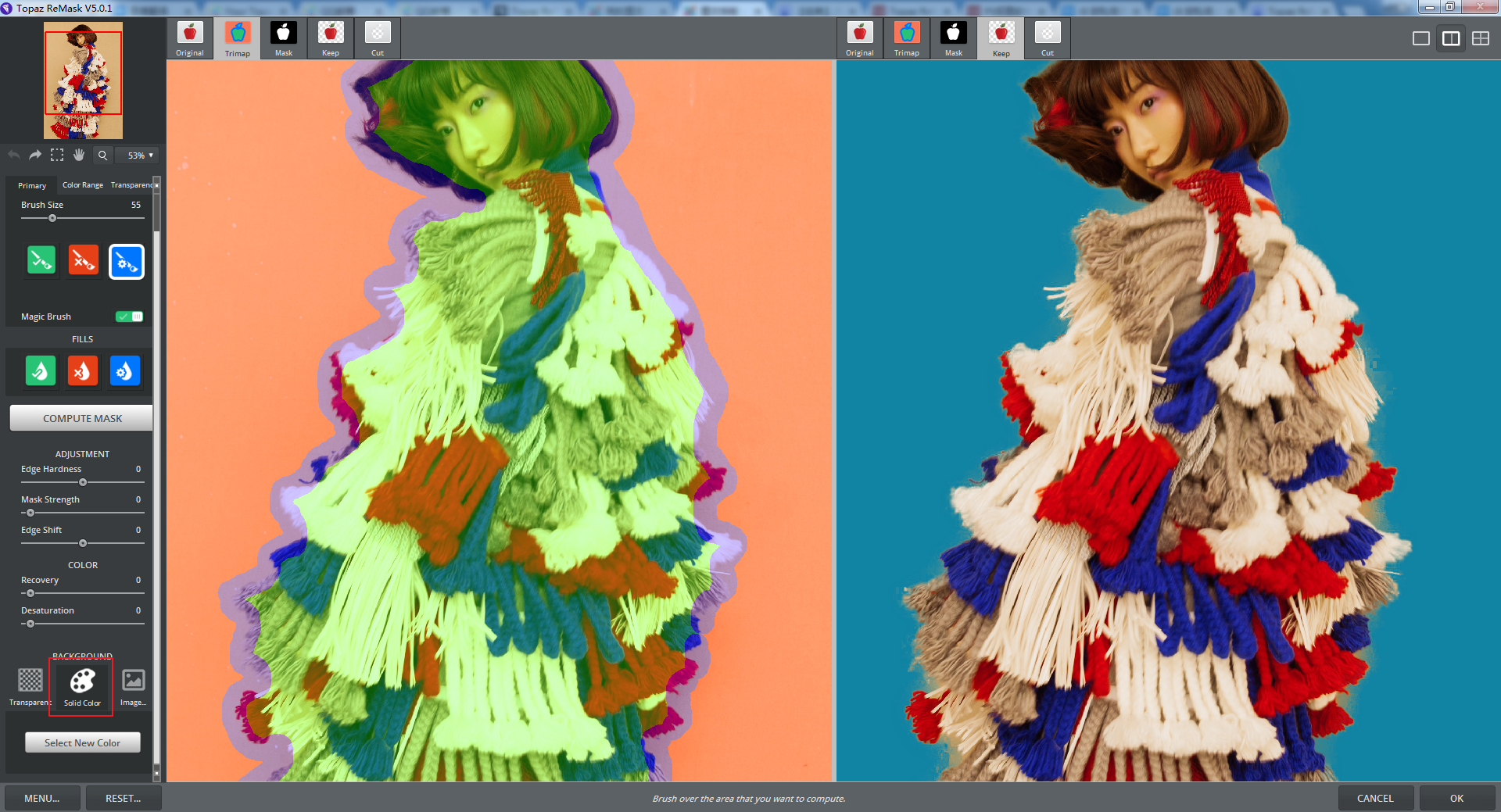This screenshot has width=1501, height=812.
Task: Select the blue Compute brush
Action: (127, 262)
